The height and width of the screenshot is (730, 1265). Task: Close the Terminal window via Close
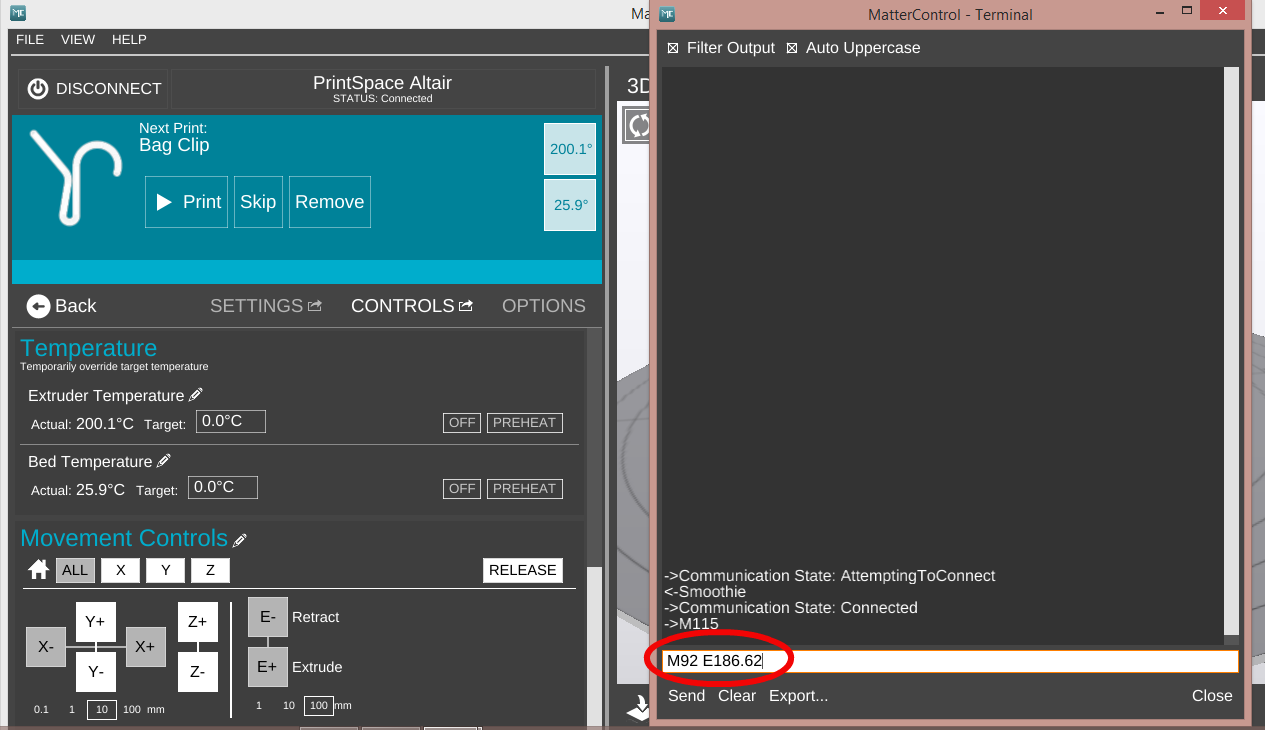point(1212,696)
